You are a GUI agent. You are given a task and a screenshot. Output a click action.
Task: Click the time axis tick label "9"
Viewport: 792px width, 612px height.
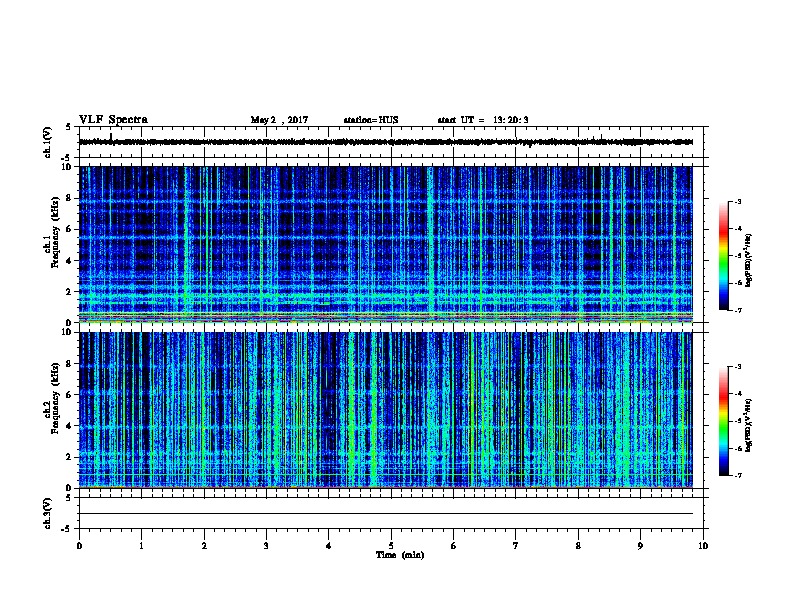640,545
